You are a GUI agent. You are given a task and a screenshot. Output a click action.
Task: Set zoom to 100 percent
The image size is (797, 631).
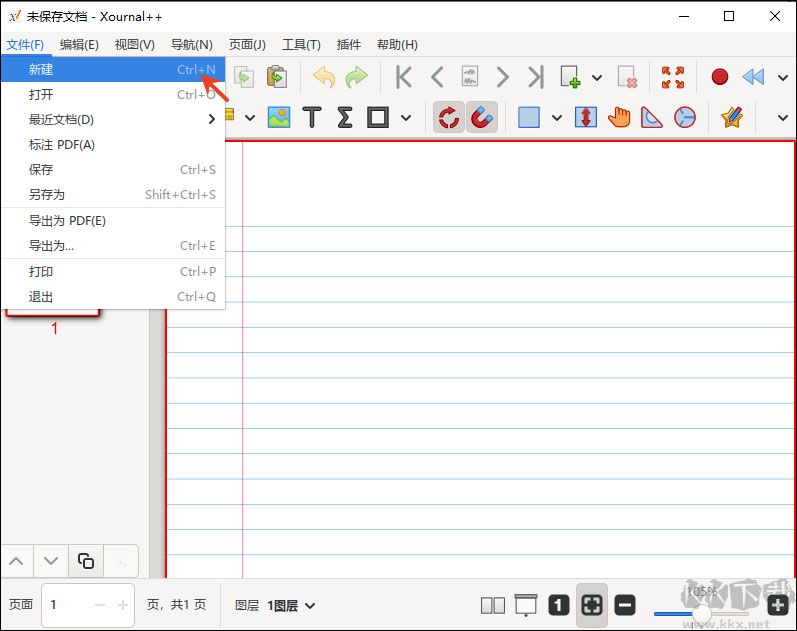559,606
